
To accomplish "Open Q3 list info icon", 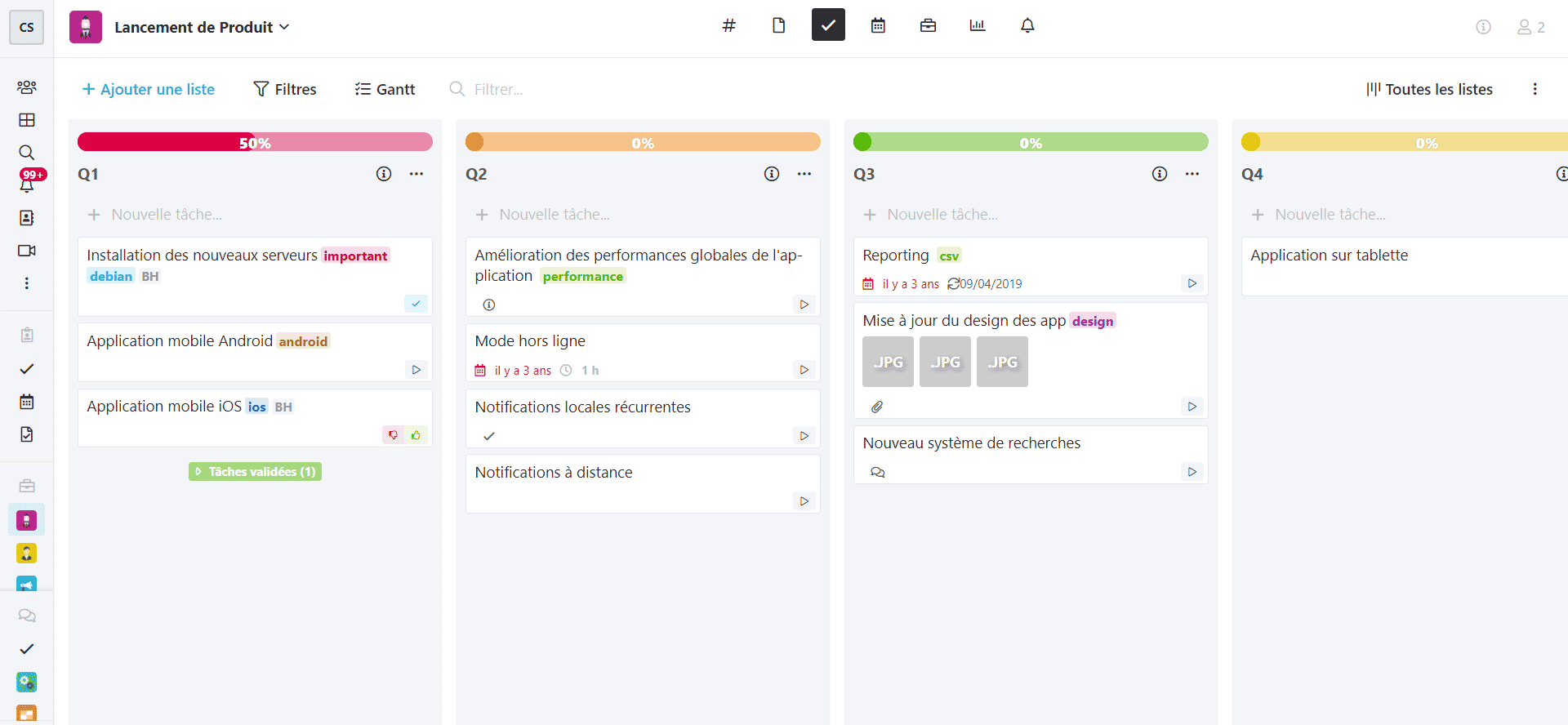I will [1160, 174].
